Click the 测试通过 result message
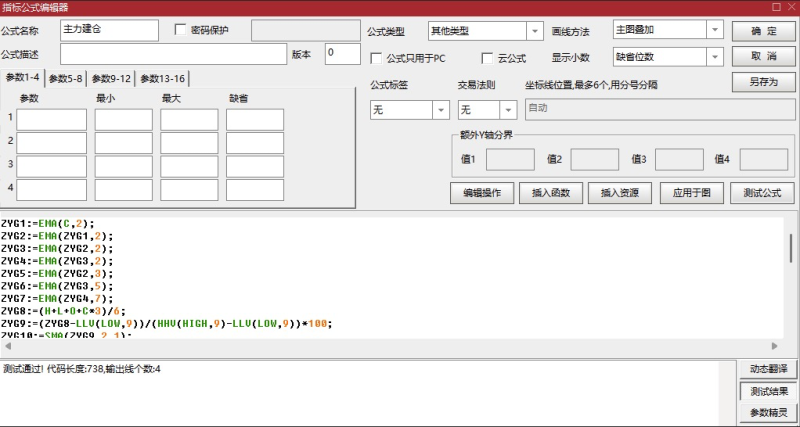 (x=82, y=368)
